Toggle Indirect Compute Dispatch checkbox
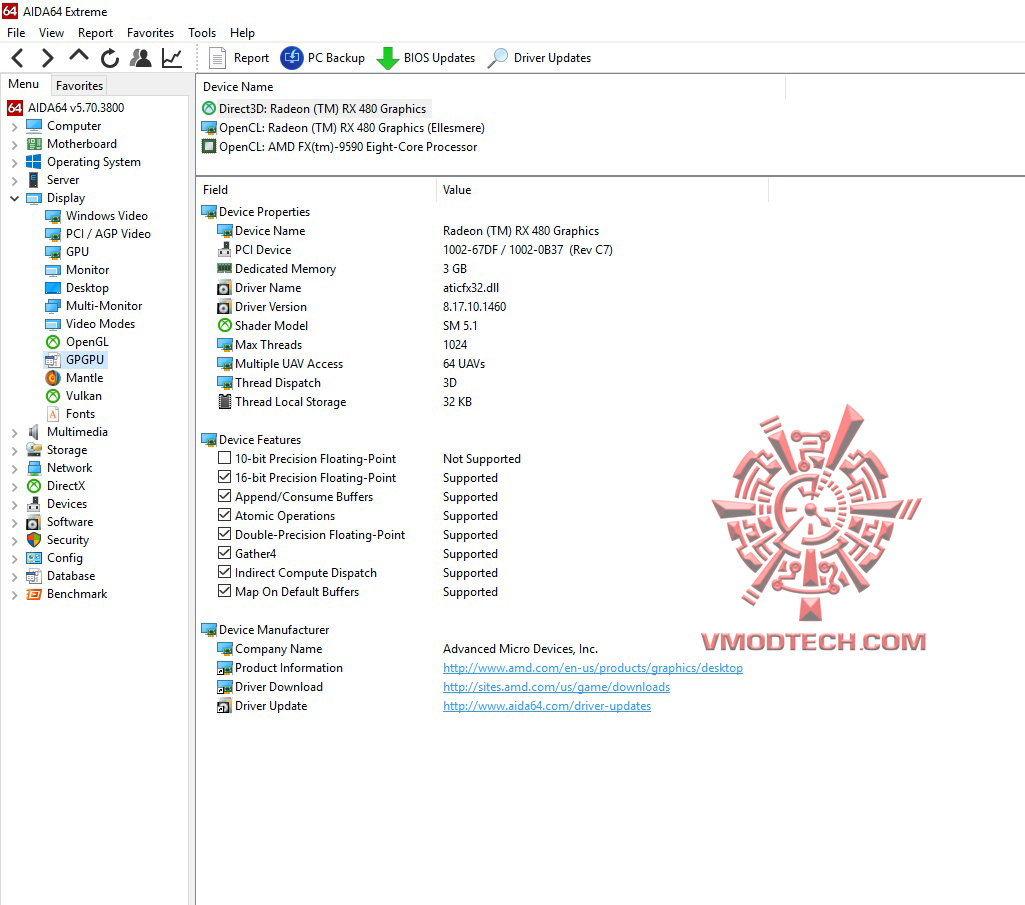The height and width of the screenshot is (905, 1025). tap(224, 572)
